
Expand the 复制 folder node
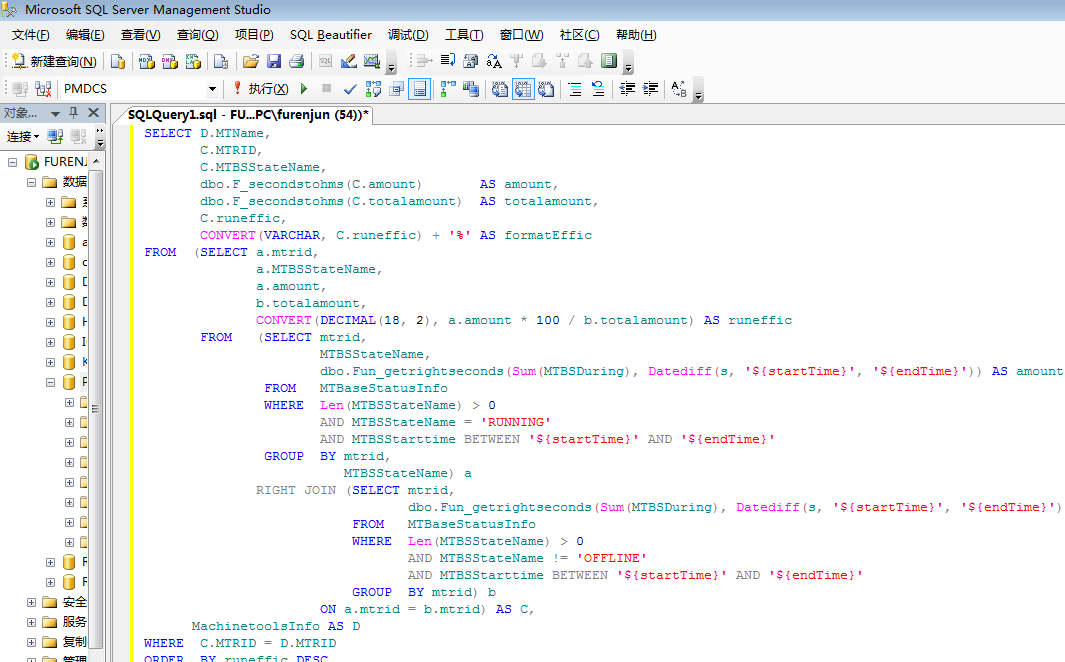31,642
